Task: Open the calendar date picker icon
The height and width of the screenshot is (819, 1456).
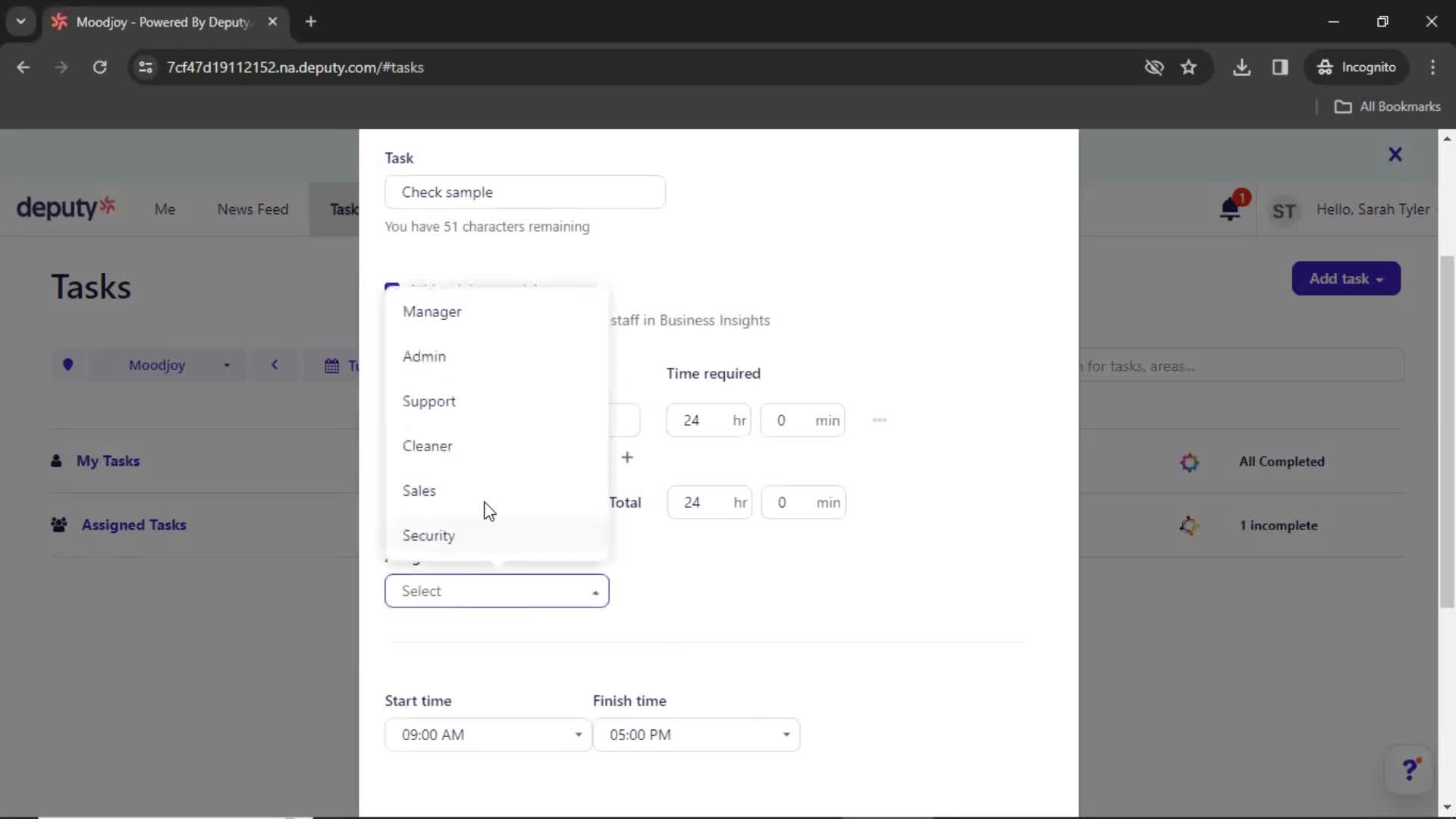Action: (x=331, y=366)
